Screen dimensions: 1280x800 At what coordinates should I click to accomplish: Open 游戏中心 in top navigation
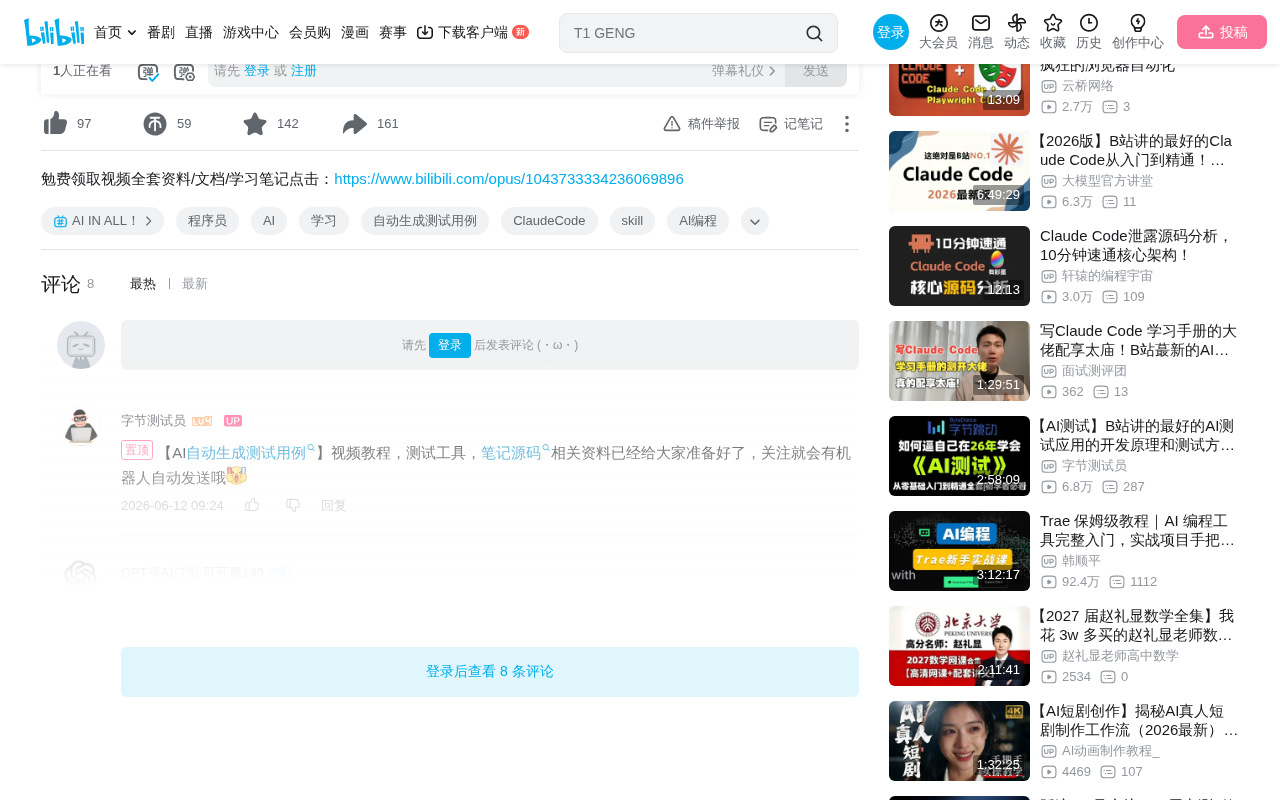pos(251,32)
